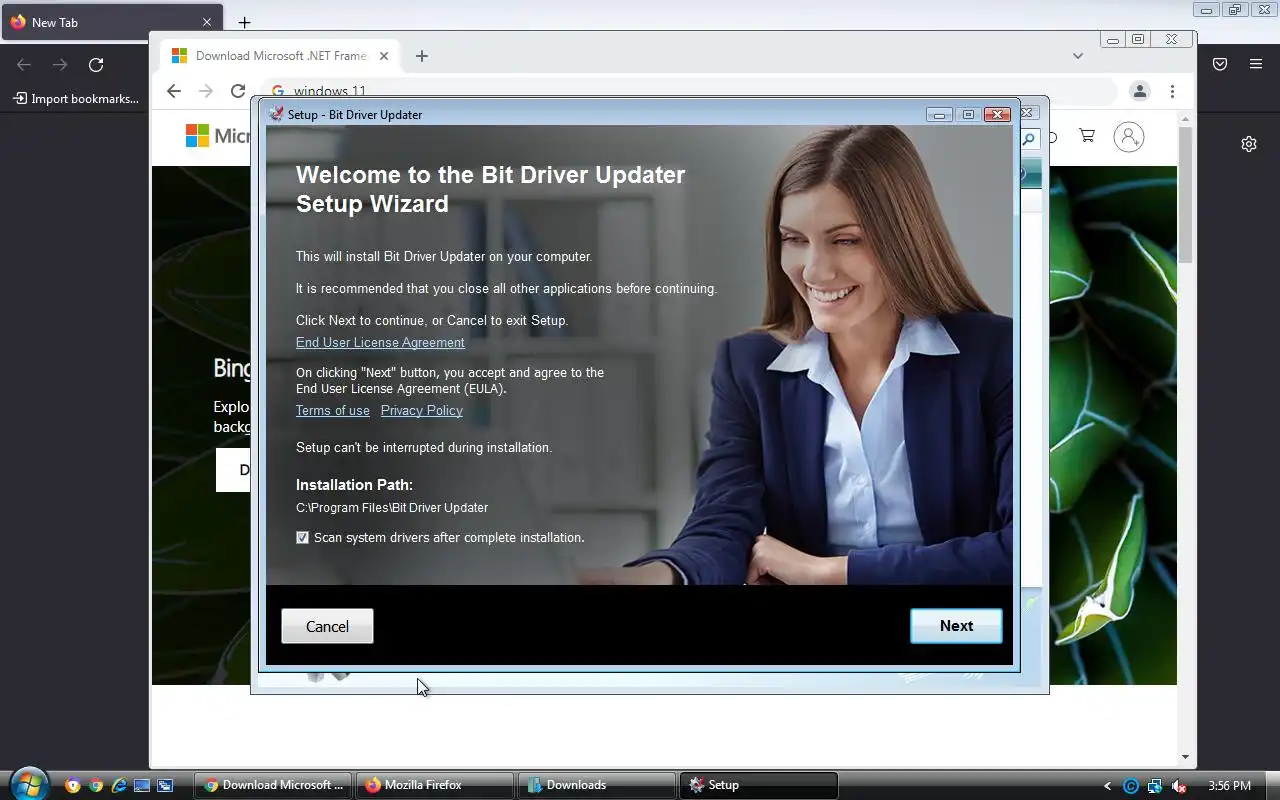Click Next in the Bit Driver Updater setup
1280x800 pixels.
point(956,626)
